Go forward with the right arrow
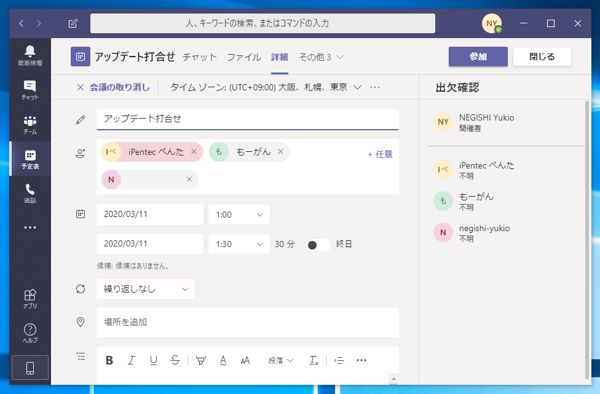Image resolution: width=600 pixels, height=394 pixels. pyautogui.click(x=39, y=23)
